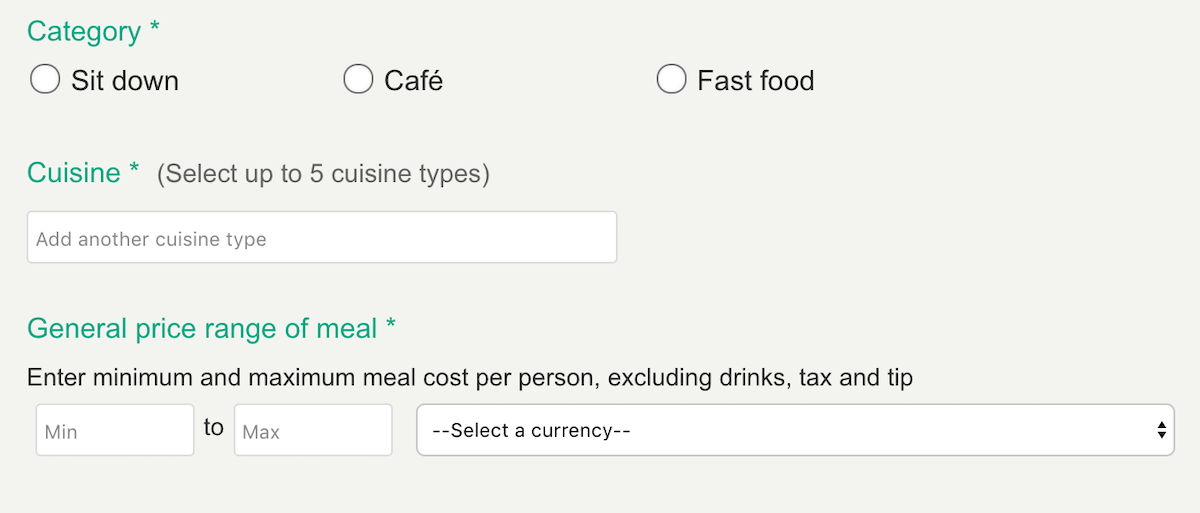This screenshot has height=513, width=1200.
Task: Click the 'Category' section heading
Action: (x=84, y=32)
